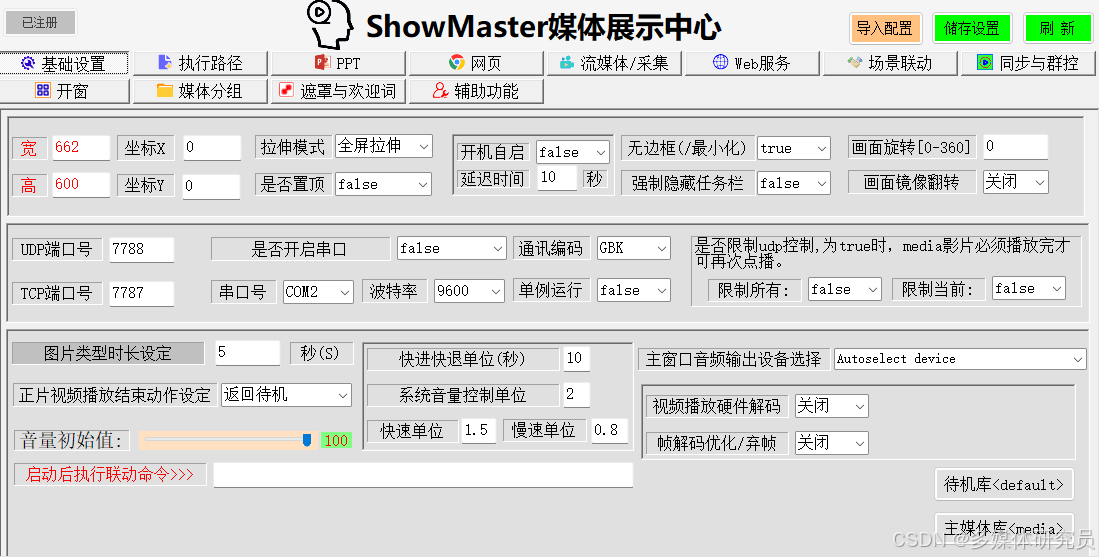Click the TCP端口号 input field

click(x=142, y=294)
